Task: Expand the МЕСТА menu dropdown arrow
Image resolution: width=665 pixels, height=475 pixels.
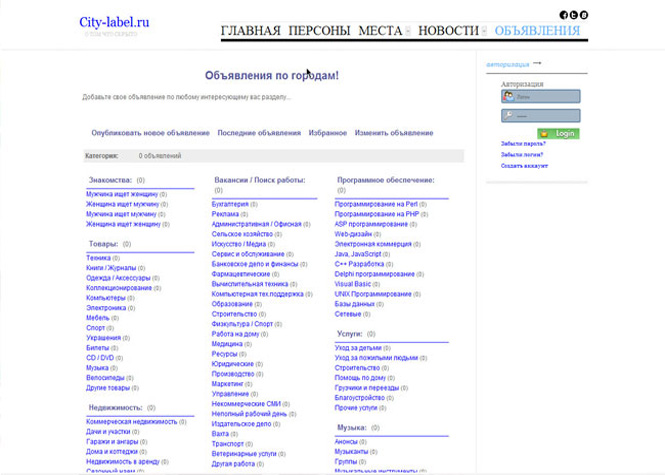Action: 408,32
